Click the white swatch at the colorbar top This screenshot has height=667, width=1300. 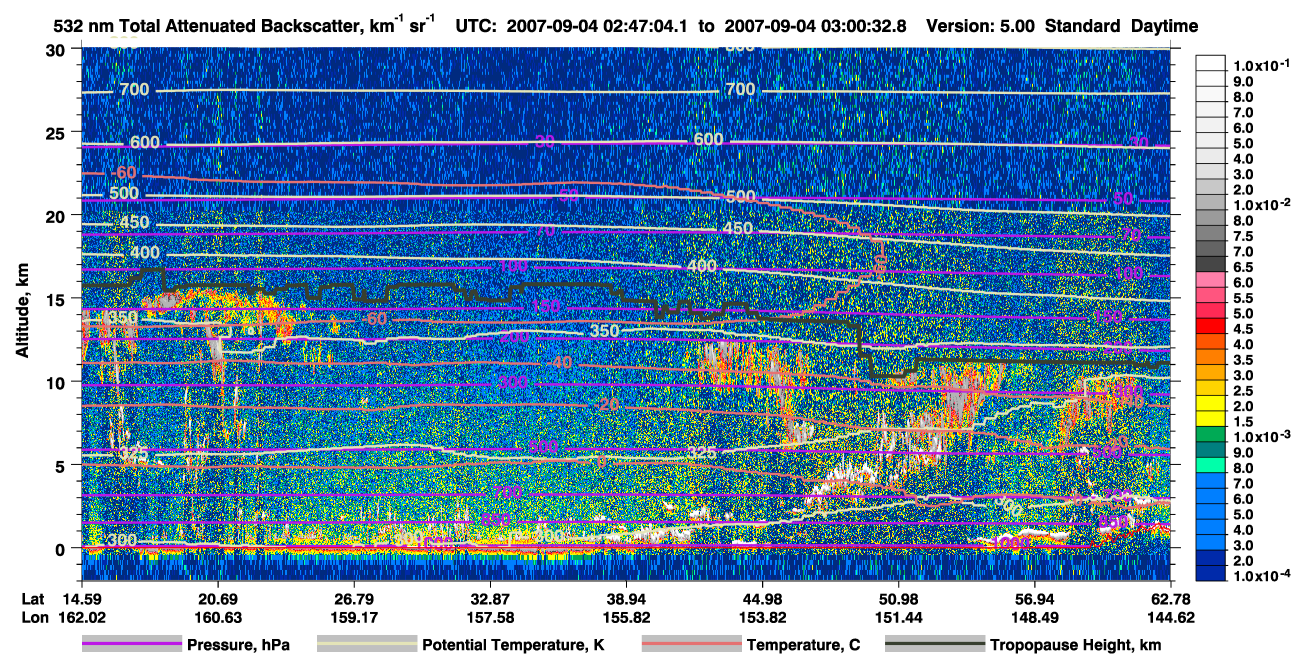(1210, 62)
